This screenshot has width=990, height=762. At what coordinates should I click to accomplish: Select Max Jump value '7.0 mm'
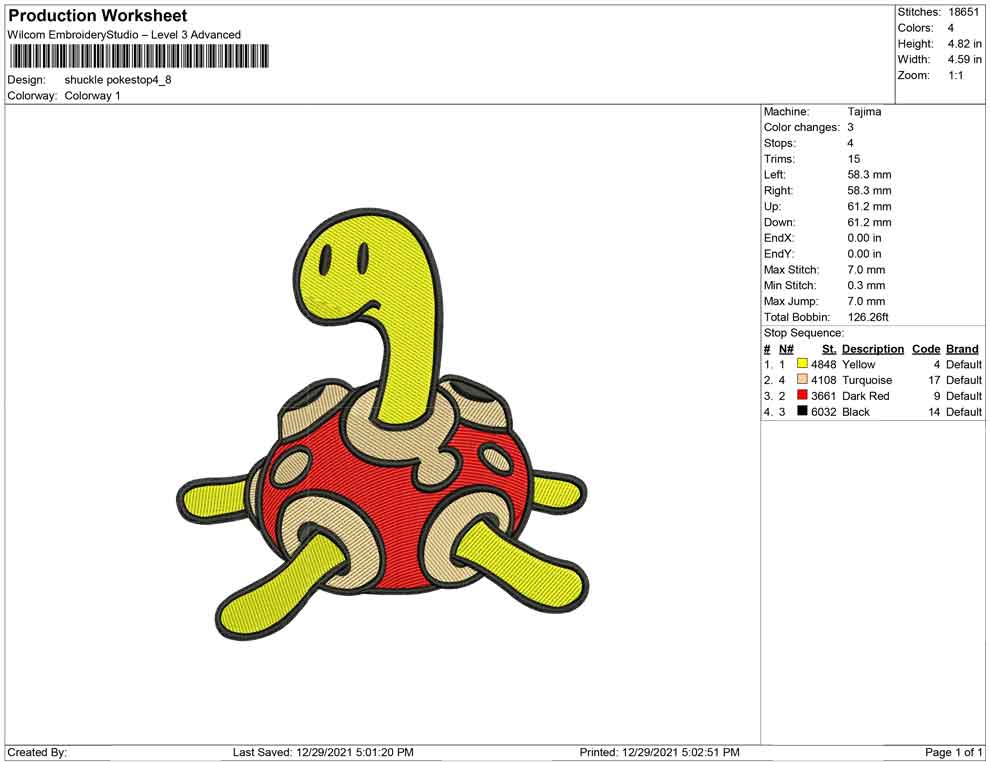[x=866, y=301]
